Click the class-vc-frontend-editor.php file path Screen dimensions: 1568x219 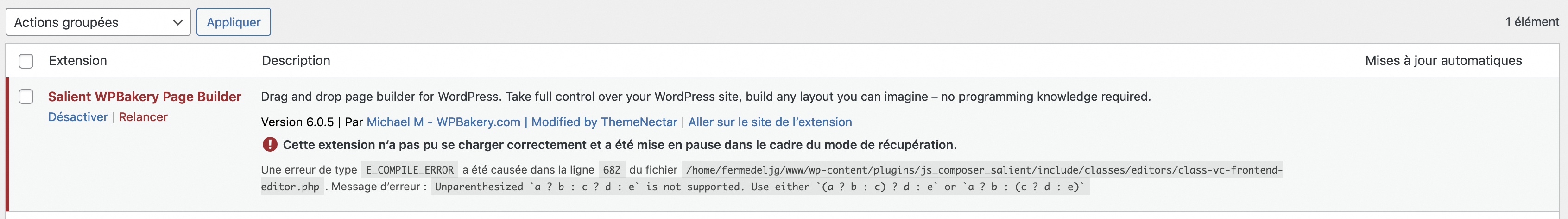click(x=983, y=170)
